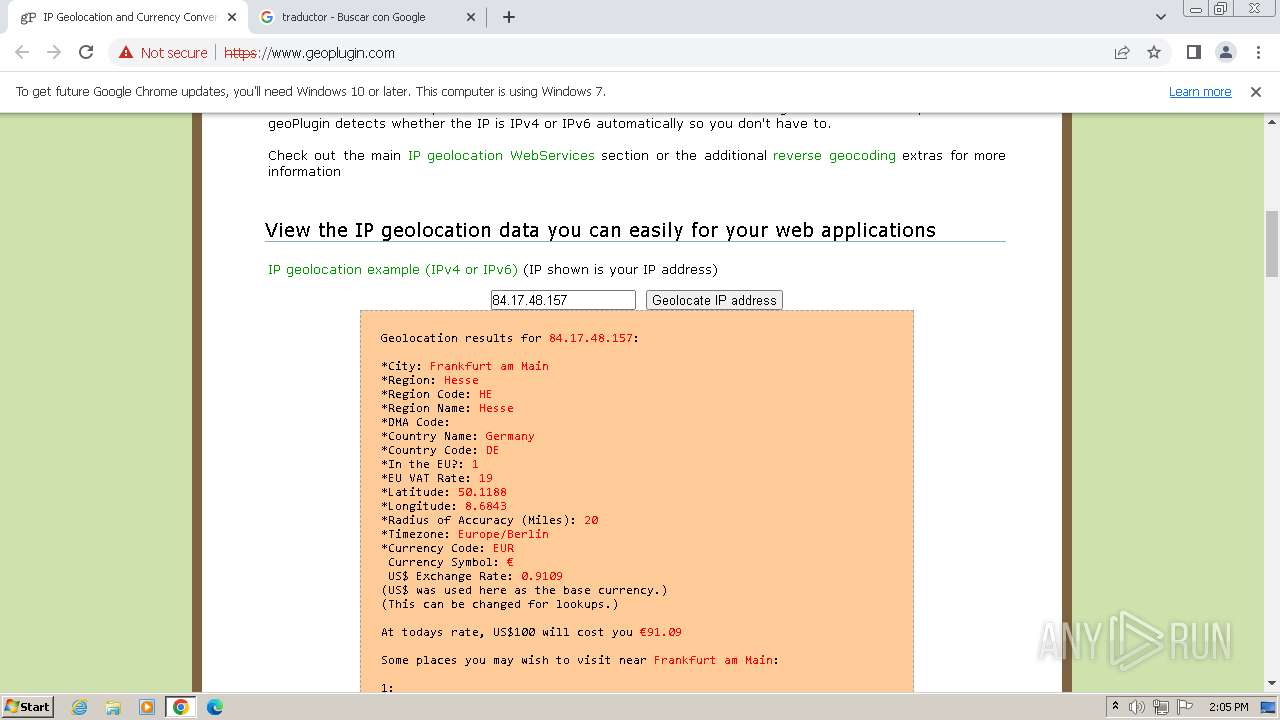Toggle the browser side panel
Screen dimensions: 1280x720
click(1193, 53)
